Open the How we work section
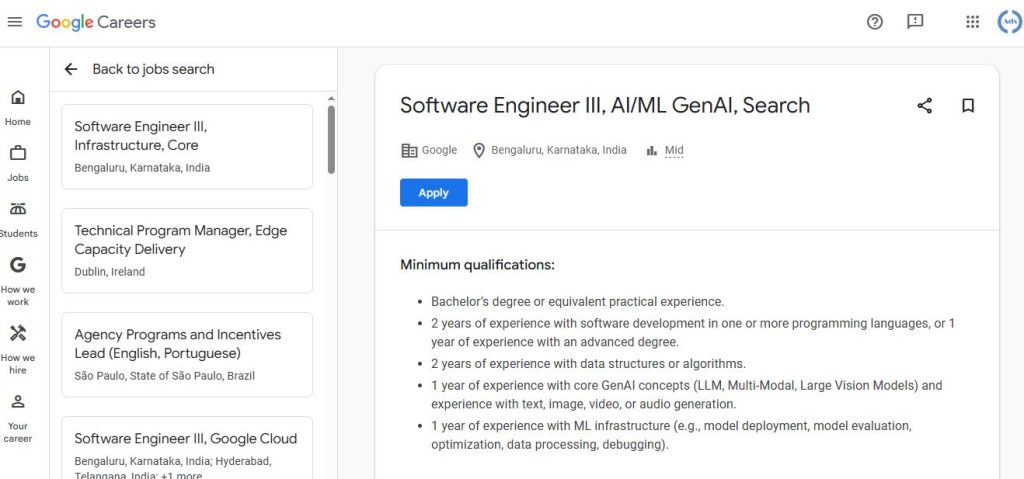The height and width of the screenshot is (479, 1024). pos(18,280)
